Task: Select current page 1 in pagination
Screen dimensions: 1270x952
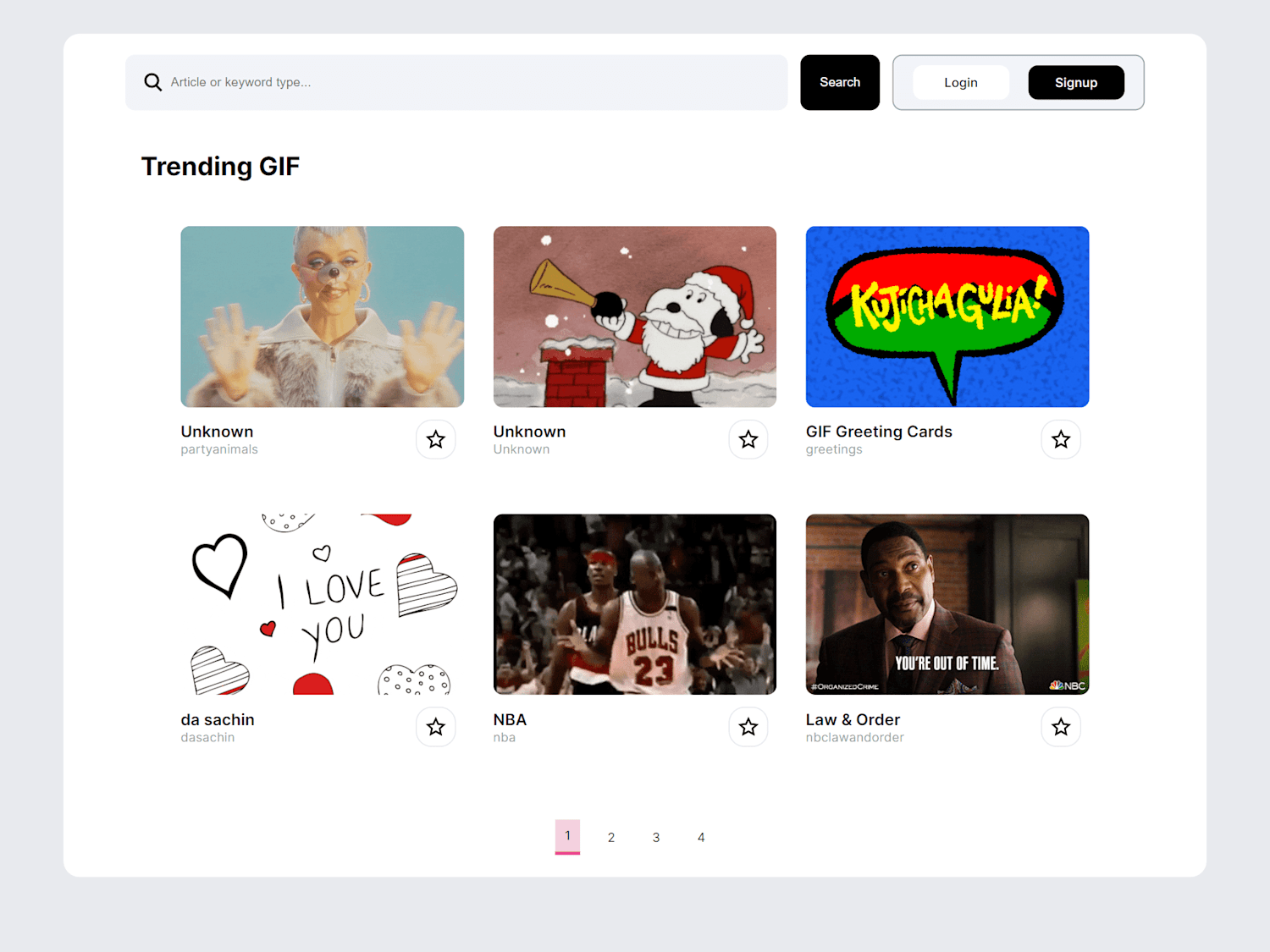Action: [x=567, y=837]
